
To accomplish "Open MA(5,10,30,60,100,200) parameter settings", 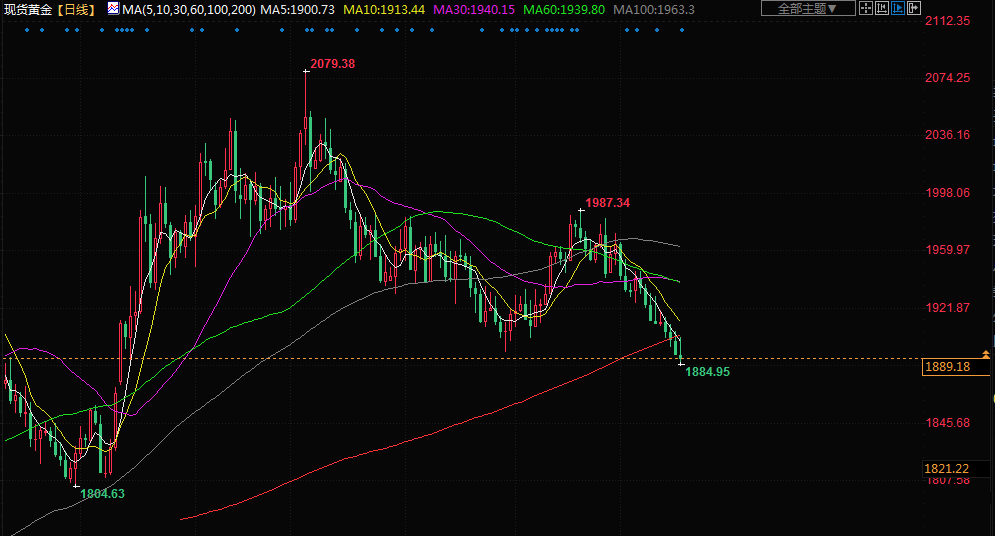I will (188, 9).
